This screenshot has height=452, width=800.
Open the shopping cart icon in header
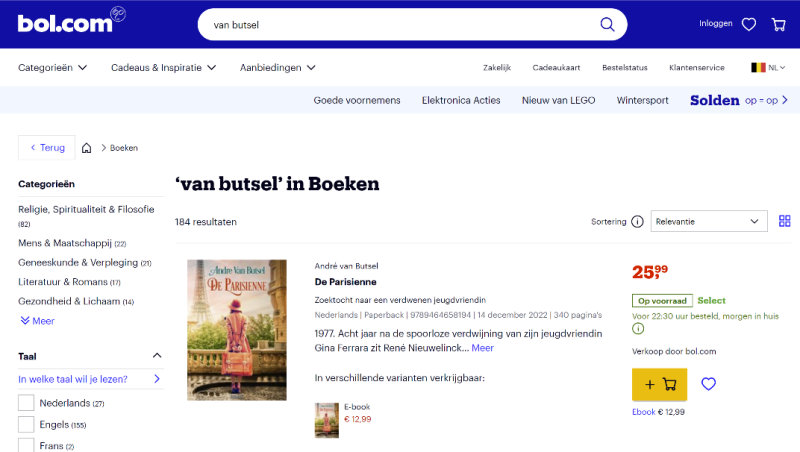click(779, 24)
